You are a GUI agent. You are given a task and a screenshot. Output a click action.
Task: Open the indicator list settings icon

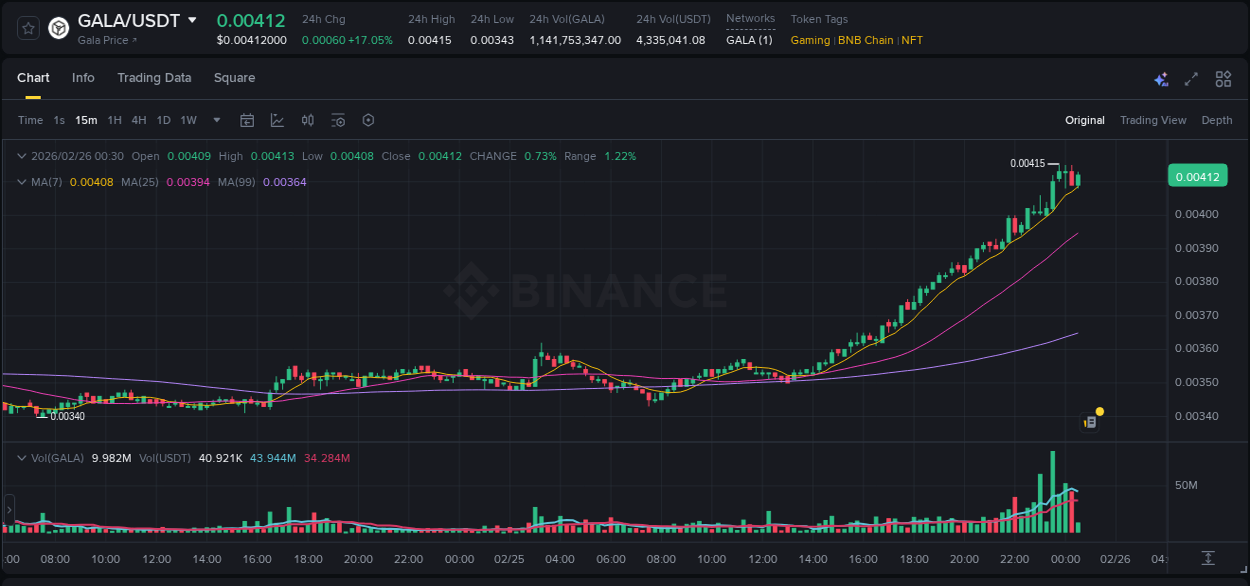[338, 120]
